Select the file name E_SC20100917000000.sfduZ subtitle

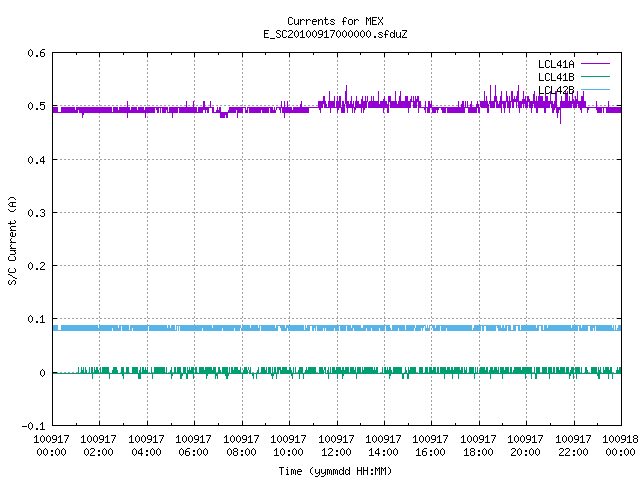coord(335,34)
